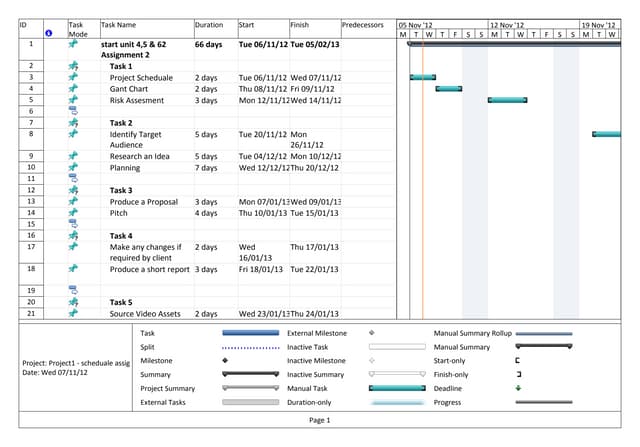Click the blue info indicator icon in the header
The width and height of the screenshot is (640, 447).
tap(48, 33)
